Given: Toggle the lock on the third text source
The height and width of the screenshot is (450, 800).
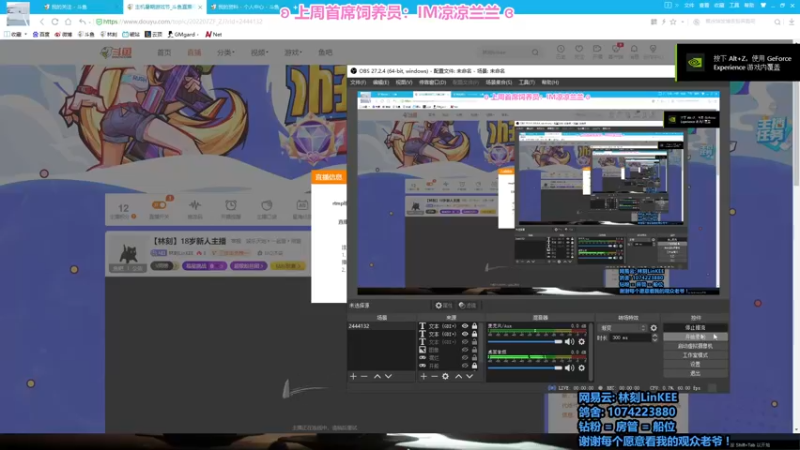Looking at the screenshot, I should click(474, 342).
